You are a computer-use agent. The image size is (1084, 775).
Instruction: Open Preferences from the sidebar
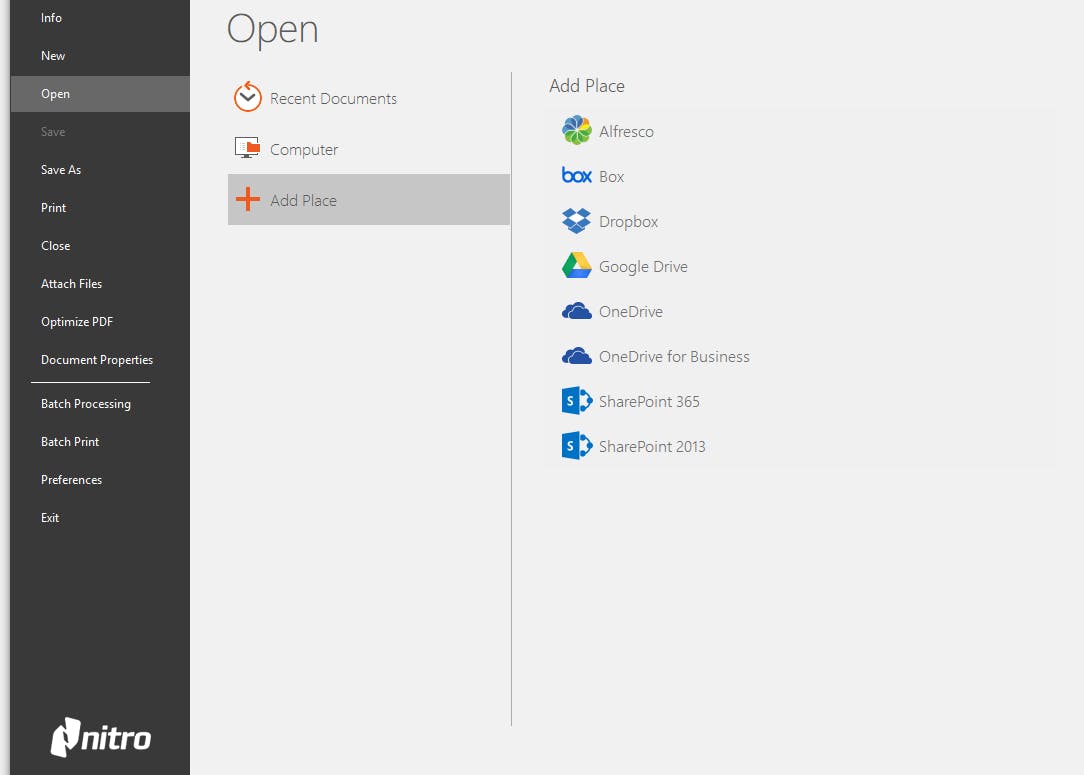click(72, 480)
